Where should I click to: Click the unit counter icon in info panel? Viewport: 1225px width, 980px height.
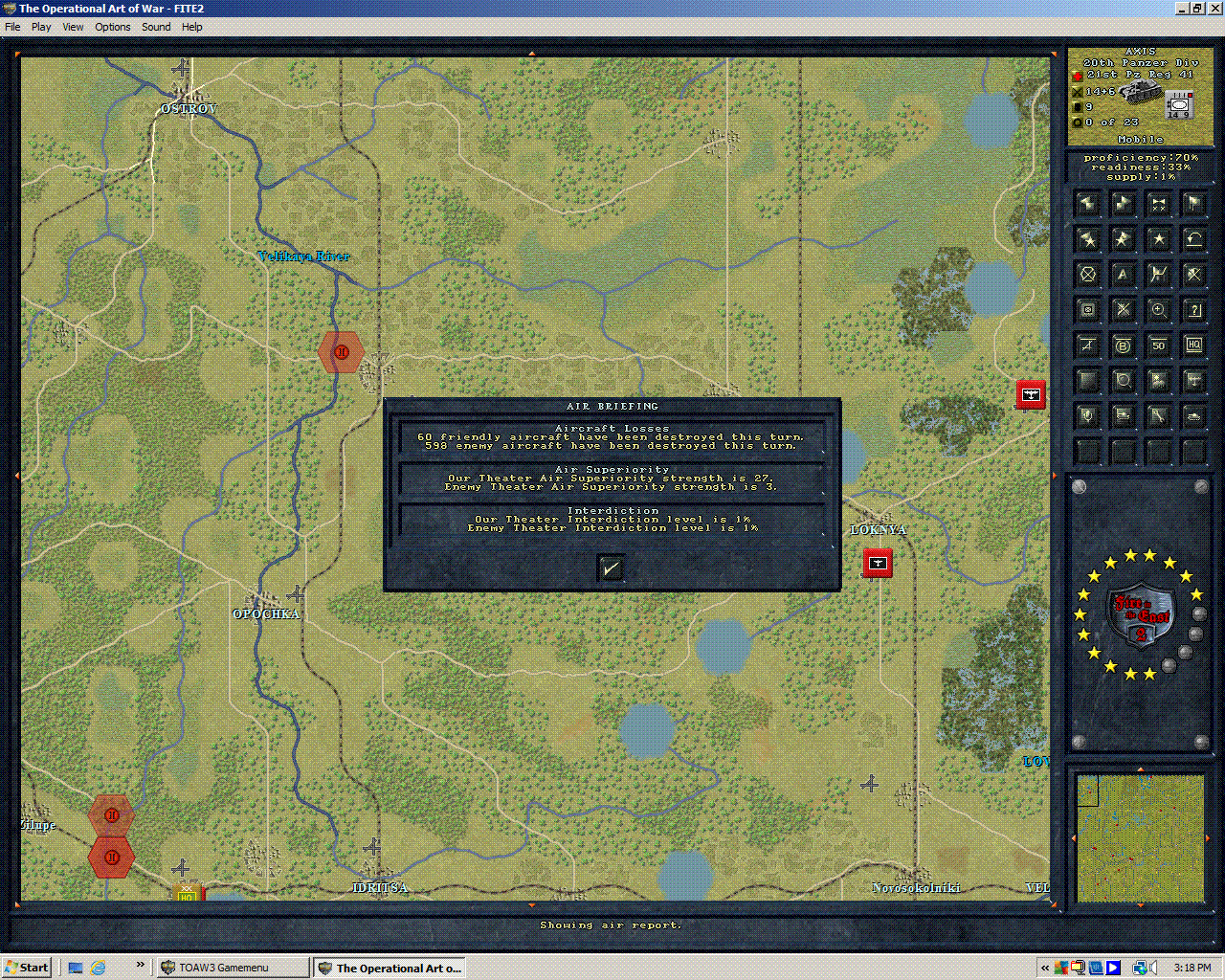tap(1178, 105)
